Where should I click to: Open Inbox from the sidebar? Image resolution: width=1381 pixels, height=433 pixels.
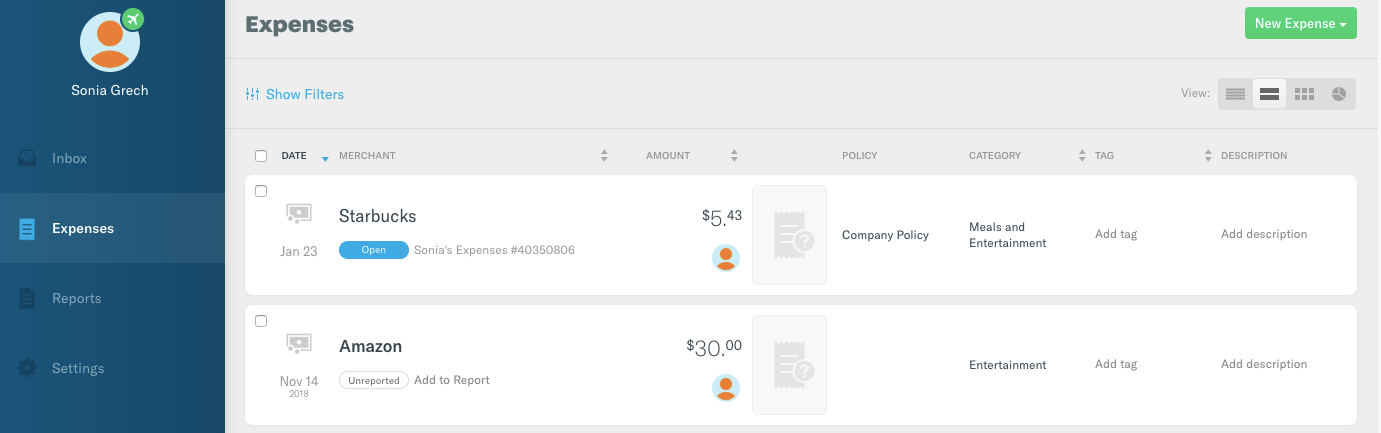(69, 158)
